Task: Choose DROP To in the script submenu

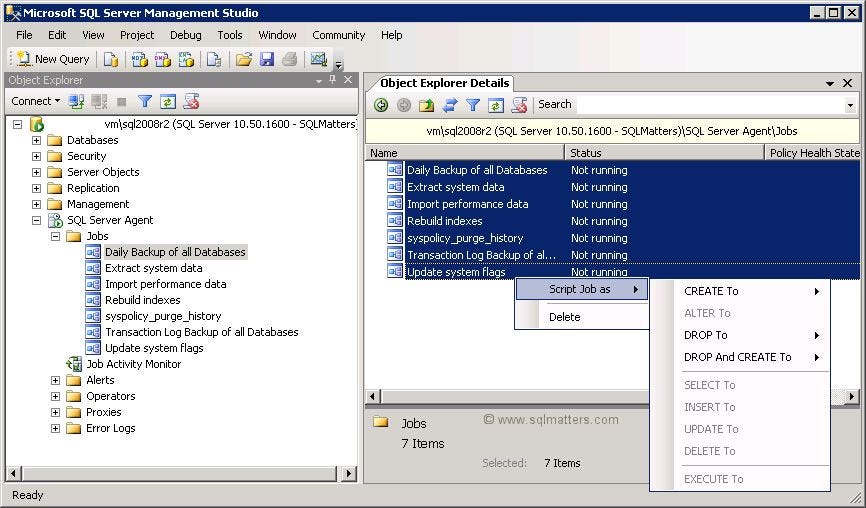Action: coord(740,335)
